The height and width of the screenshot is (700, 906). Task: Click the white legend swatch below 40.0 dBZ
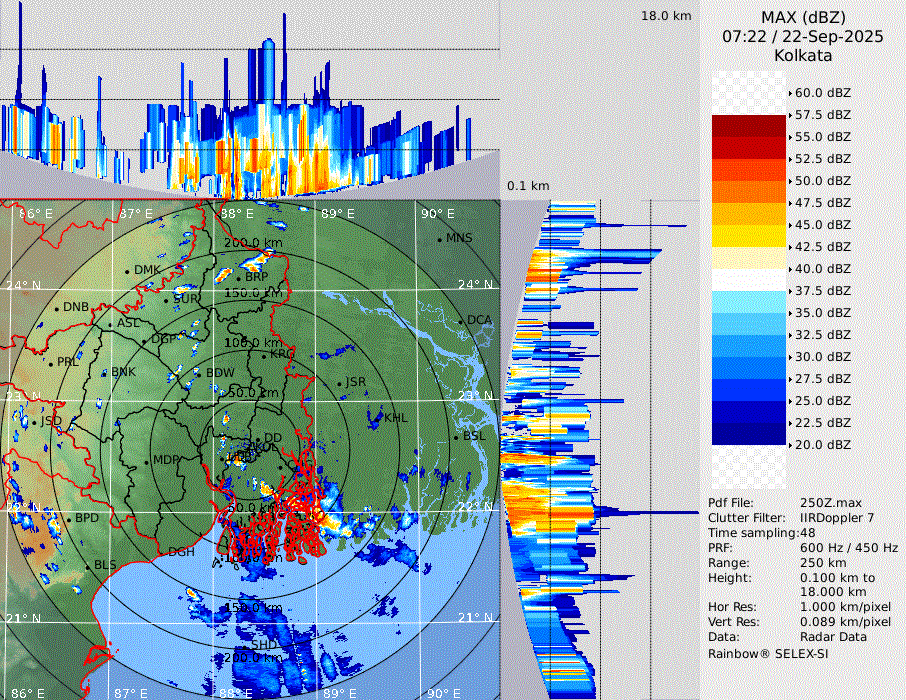pyautogui.click(x=749, y=280)
